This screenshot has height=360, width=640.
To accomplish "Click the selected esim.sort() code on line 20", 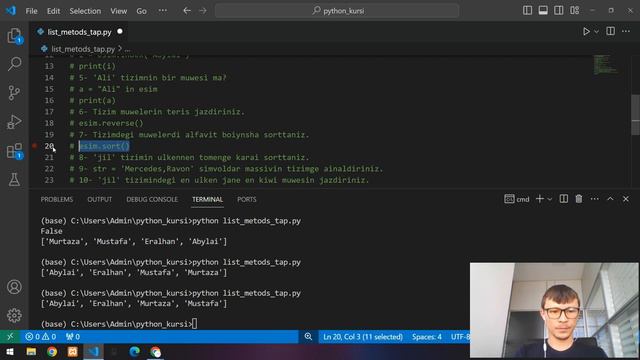I will (104, 146).
